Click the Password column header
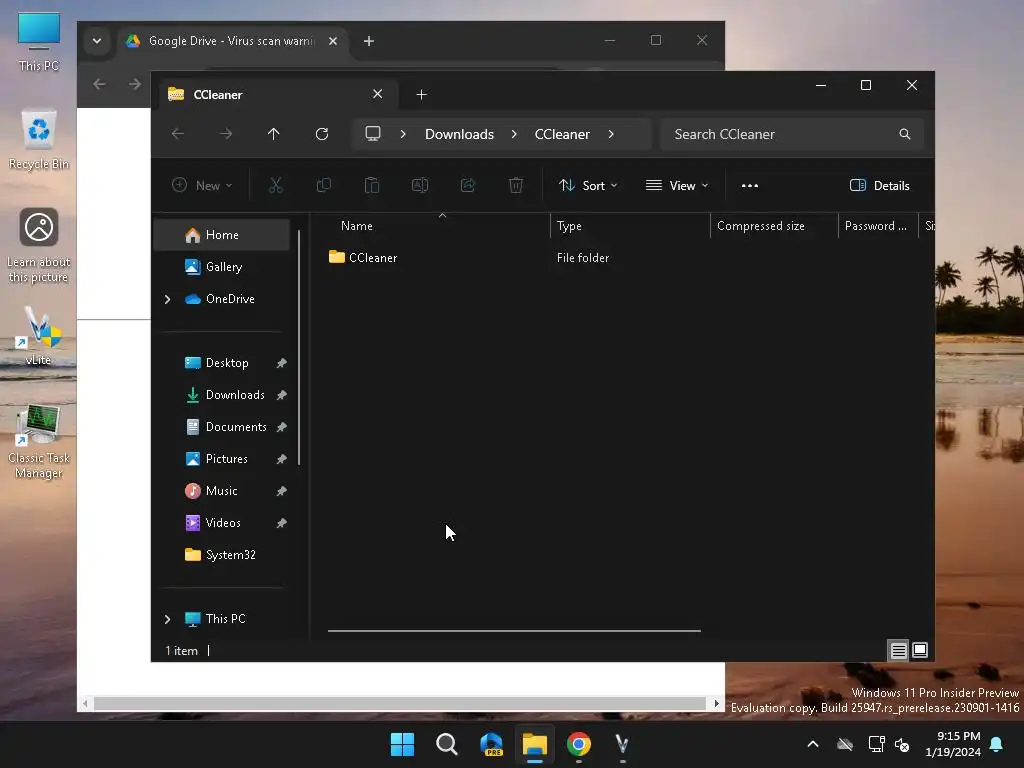Screen dimensions: 1024x768 876,226
